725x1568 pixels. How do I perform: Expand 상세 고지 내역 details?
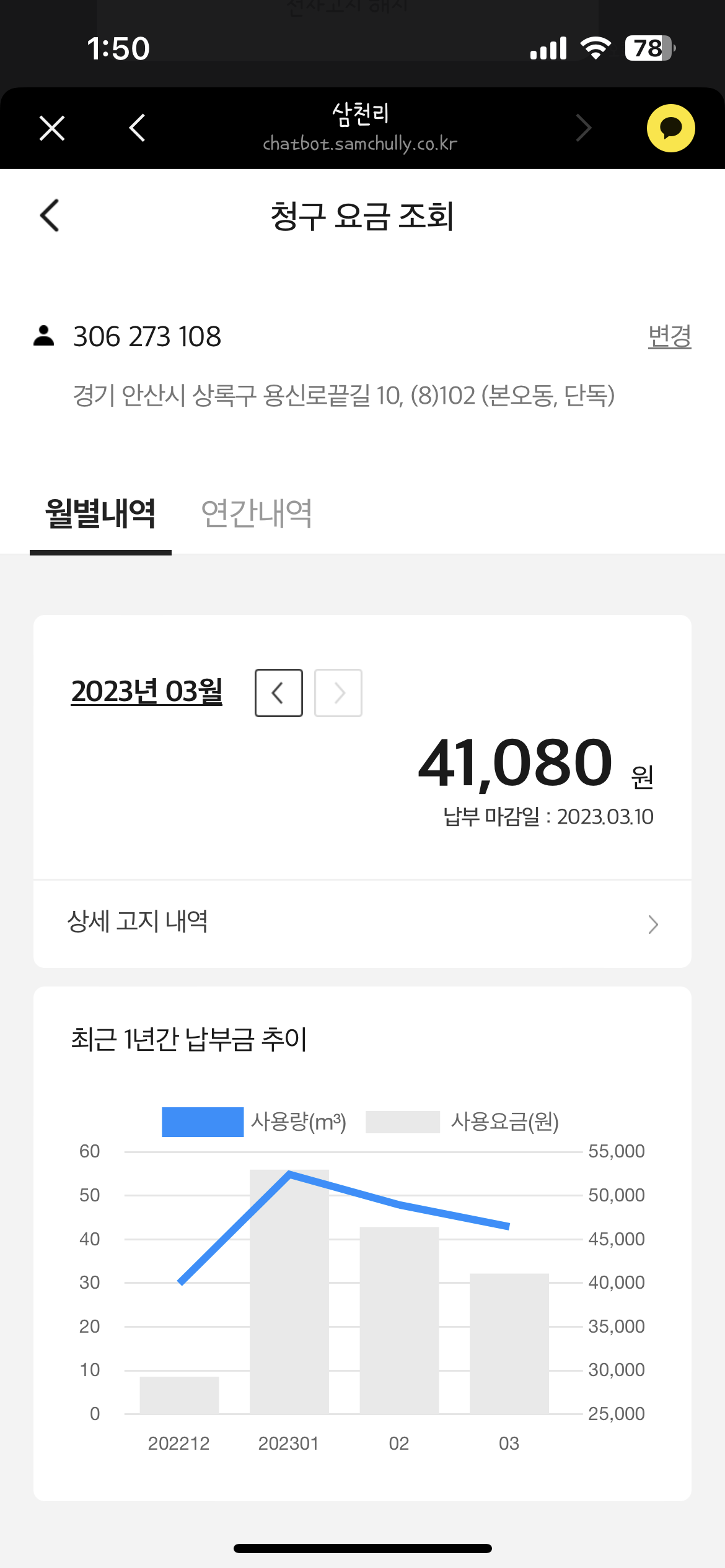coord(138,921)
